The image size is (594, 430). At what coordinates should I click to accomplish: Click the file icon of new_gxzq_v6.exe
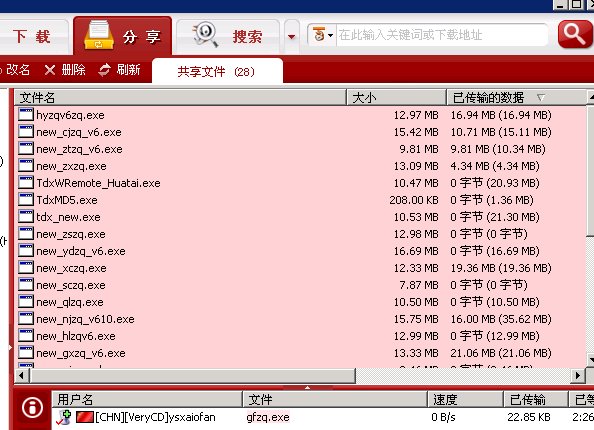click(x=26, y=353)
